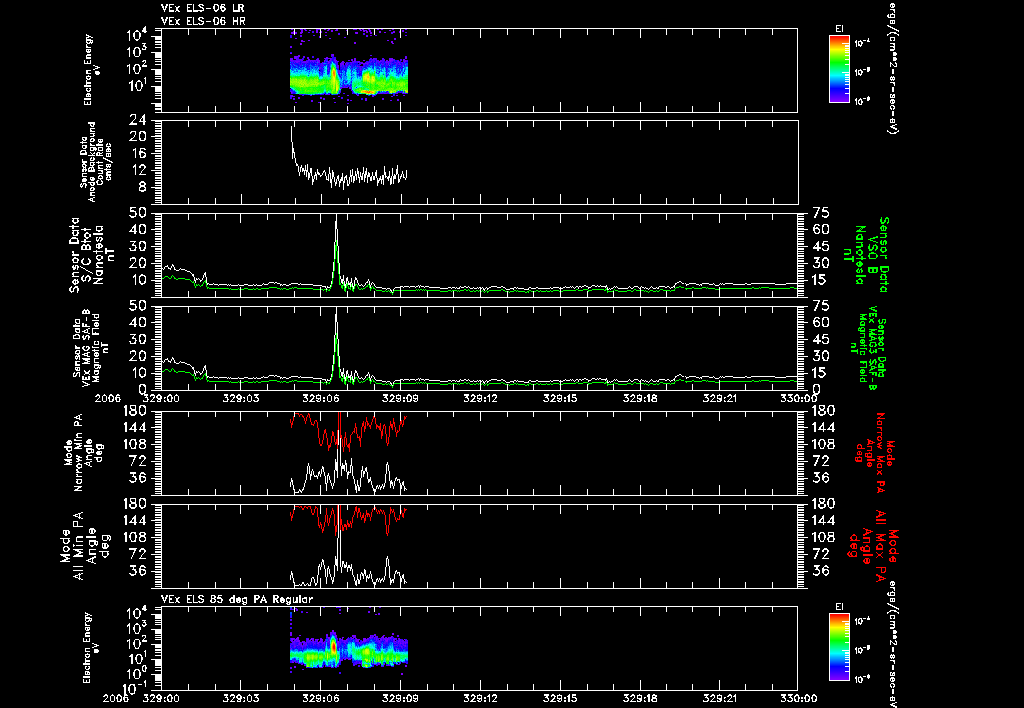Image resolution: width=1024 pixels, height=708 pixels.
Task: Select the "VEx ELS 85 deg PA Regular" heading
Action: pos(237,599)
